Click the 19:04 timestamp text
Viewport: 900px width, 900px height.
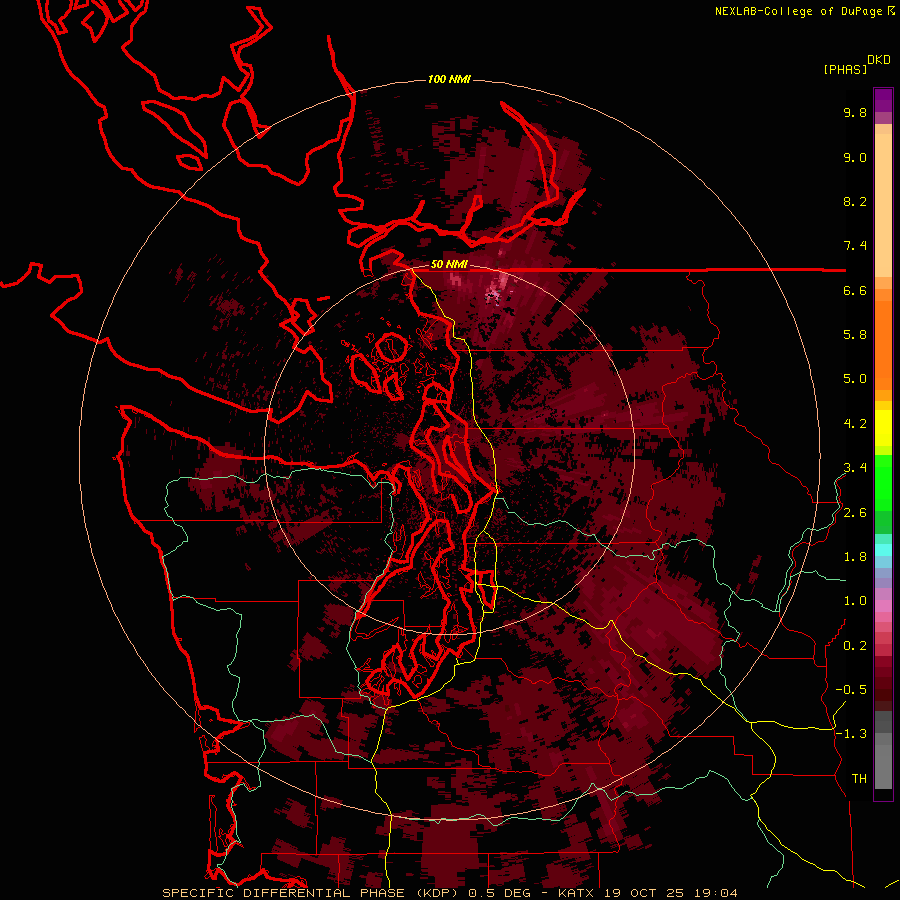tap(715, 893)
